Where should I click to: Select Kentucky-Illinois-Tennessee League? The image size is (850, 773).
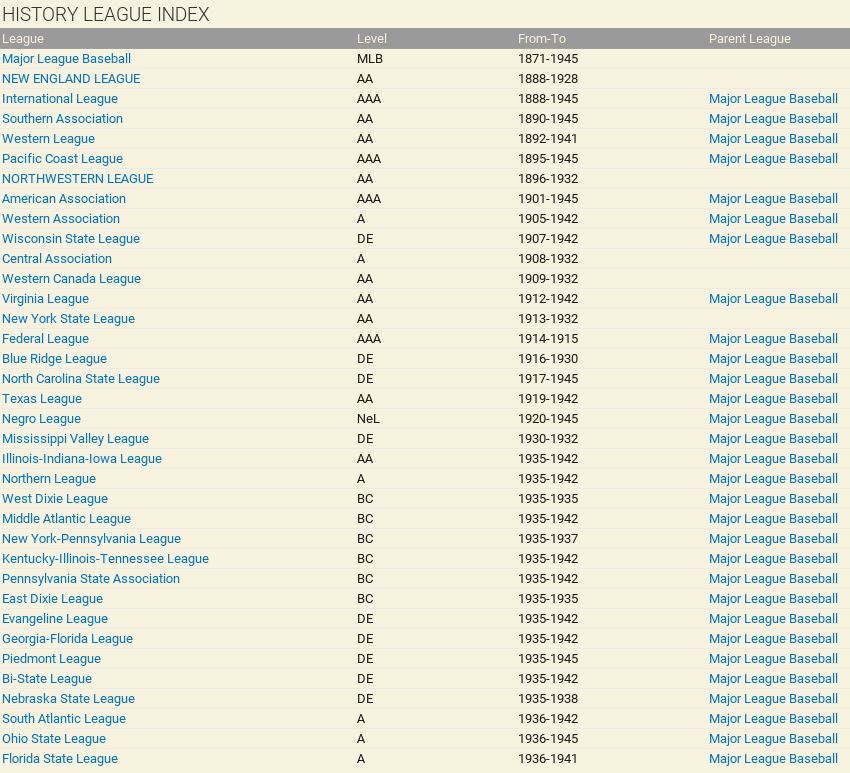click(x=105, y=560)
